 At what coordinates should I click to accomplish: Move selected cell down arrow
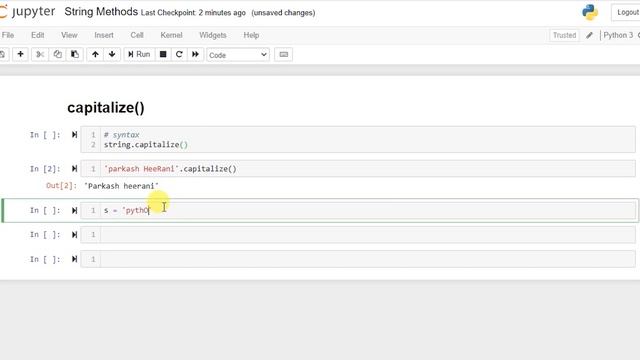(112, 54)
